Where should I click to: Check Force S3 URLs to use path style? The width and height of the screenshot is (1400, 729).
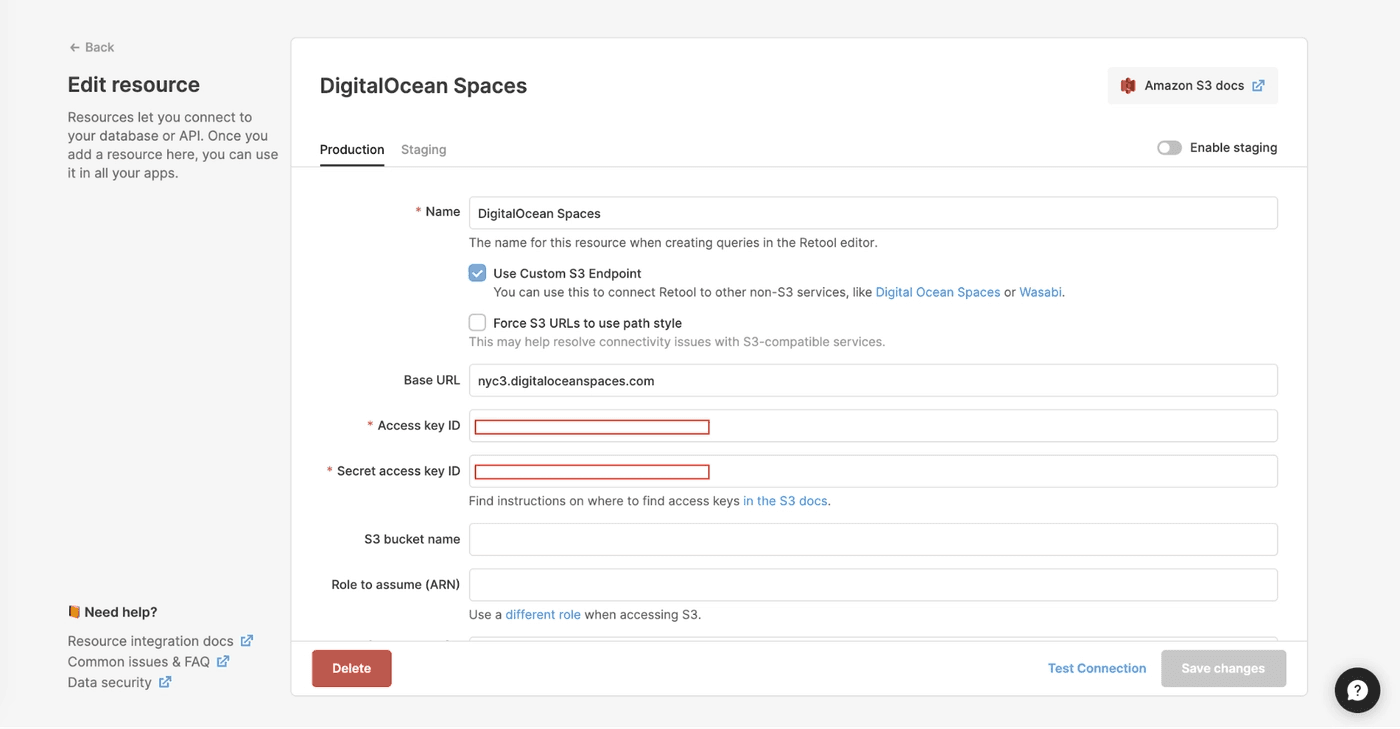[478, 323]
